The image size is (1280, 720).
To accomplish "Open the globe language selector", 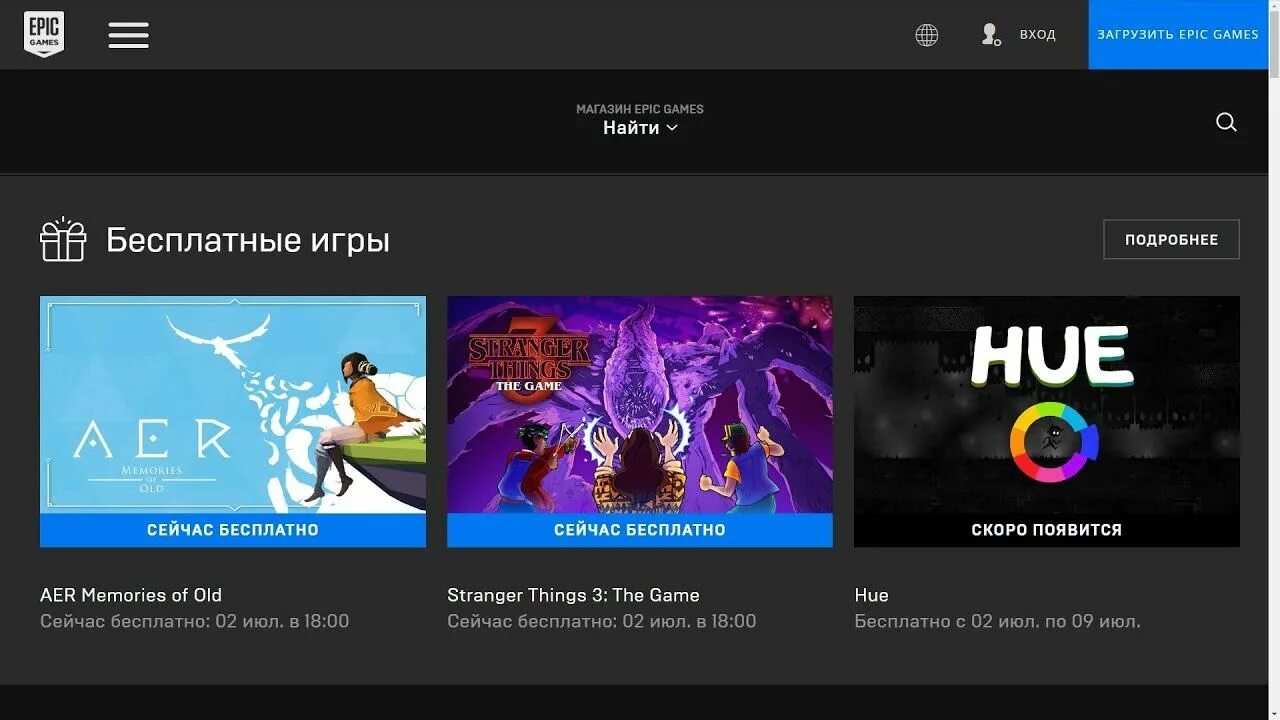I will (927, 35).
